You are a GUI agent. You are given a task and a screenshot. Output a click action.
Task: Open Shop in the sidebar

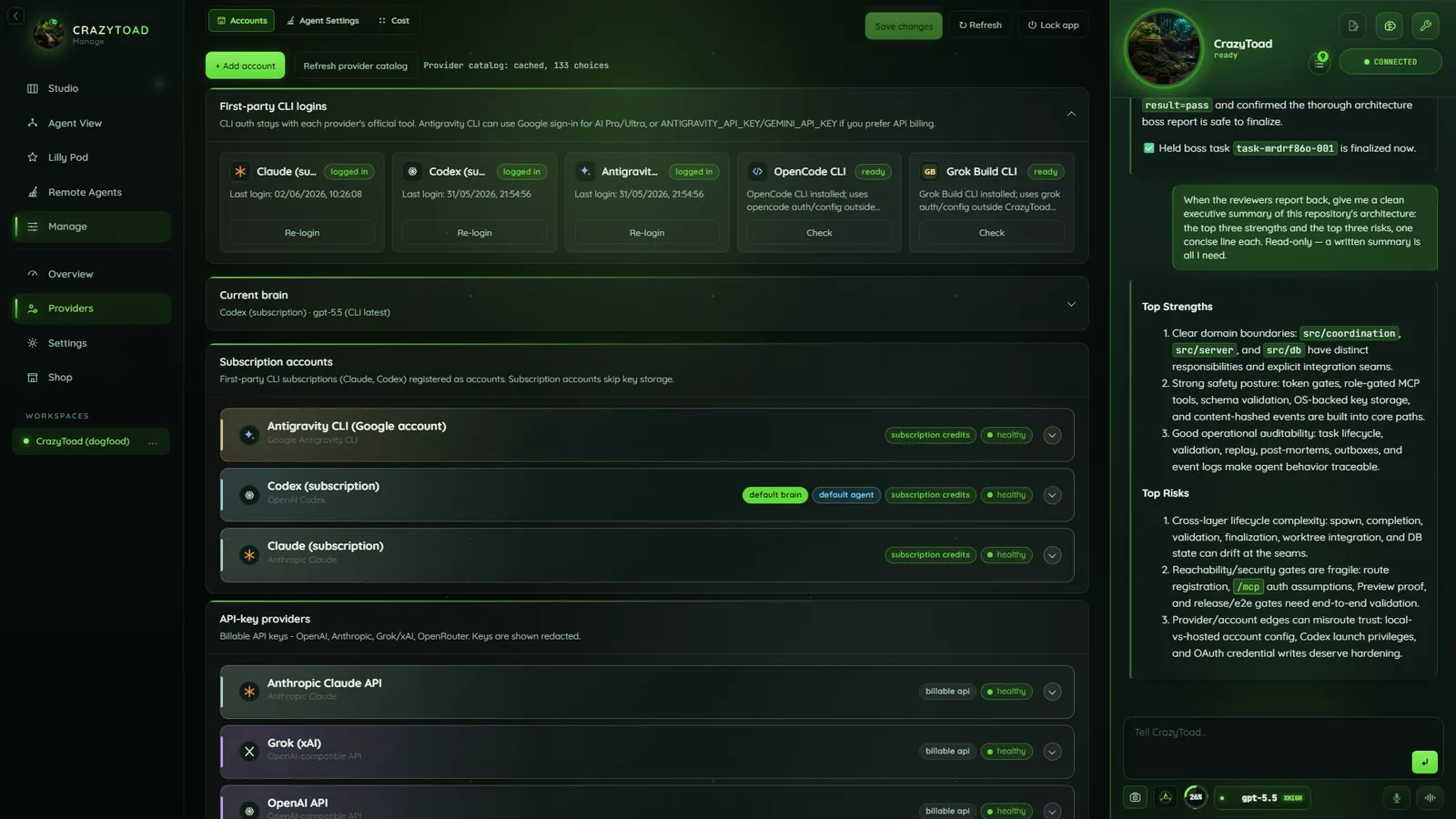coord(91,378)
